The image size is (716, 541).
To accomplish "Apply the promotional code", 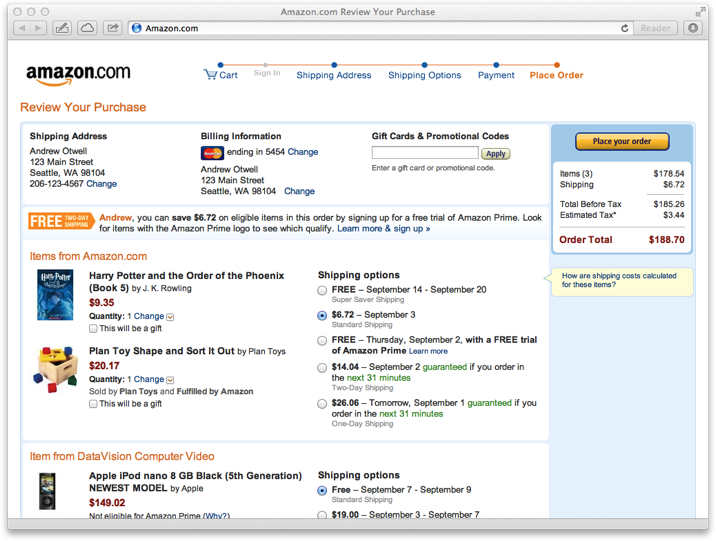I will coord(495,154).
